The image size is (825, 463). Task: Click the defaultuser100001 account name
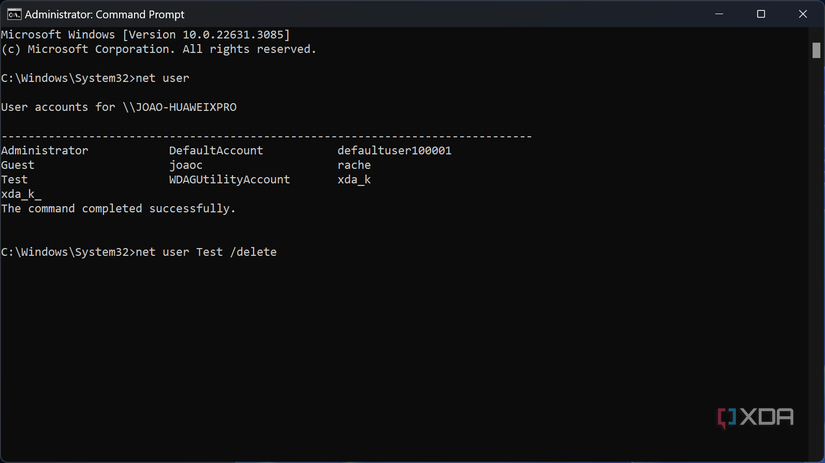[x=394, y=151]
